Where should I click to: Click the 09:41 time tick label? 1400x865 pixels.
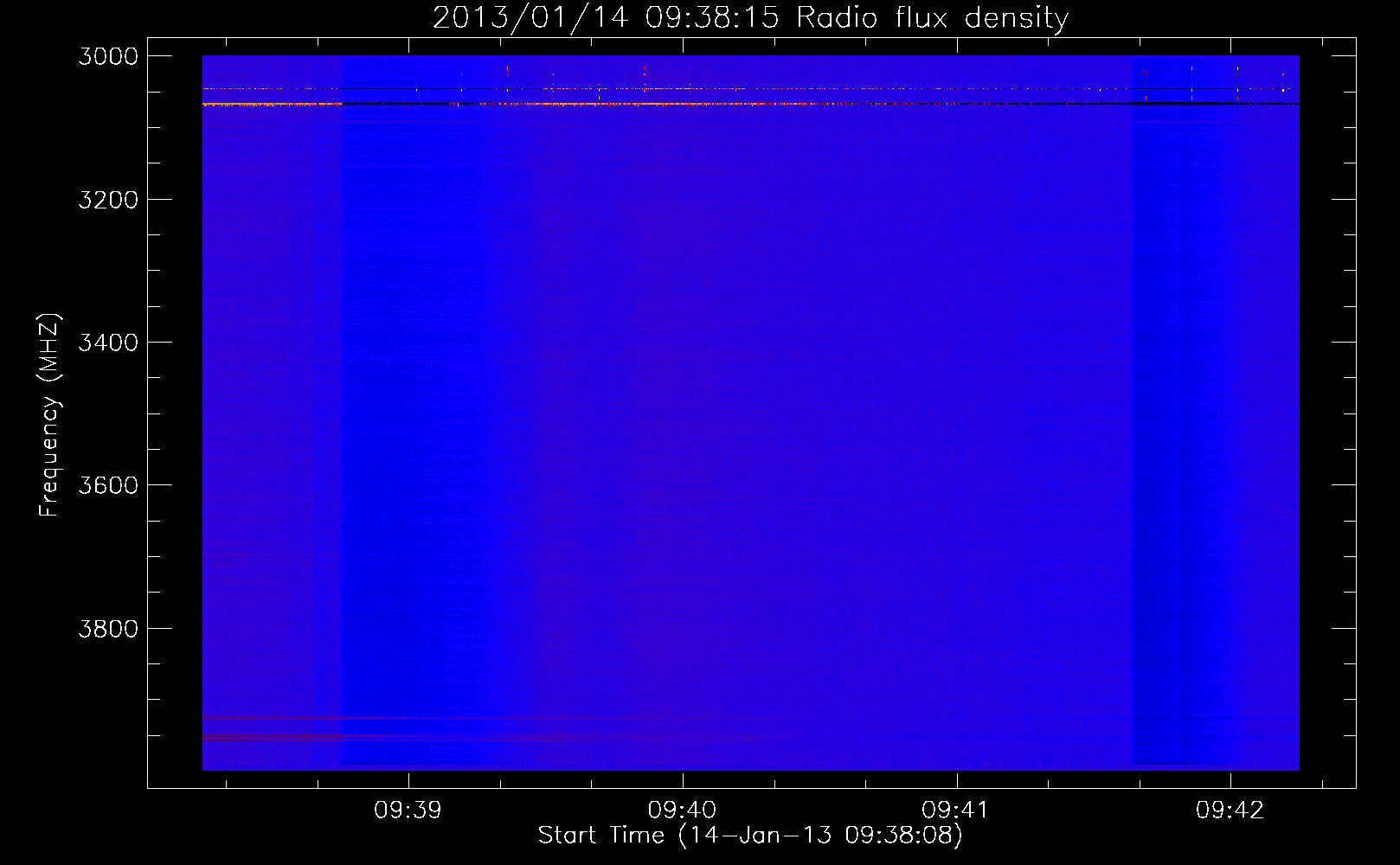point(955,810)
